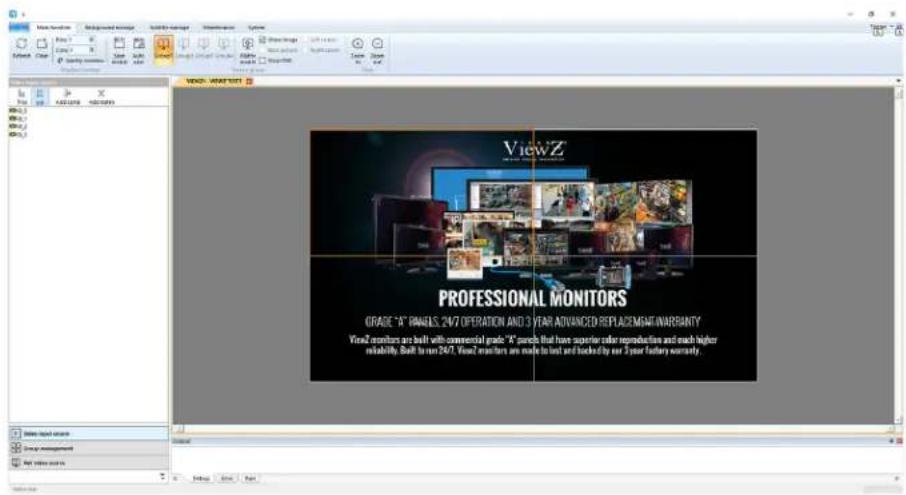The height and width of the screenshot is (495, 906).
Task: Open the Net video source pane
Action: 88,463
